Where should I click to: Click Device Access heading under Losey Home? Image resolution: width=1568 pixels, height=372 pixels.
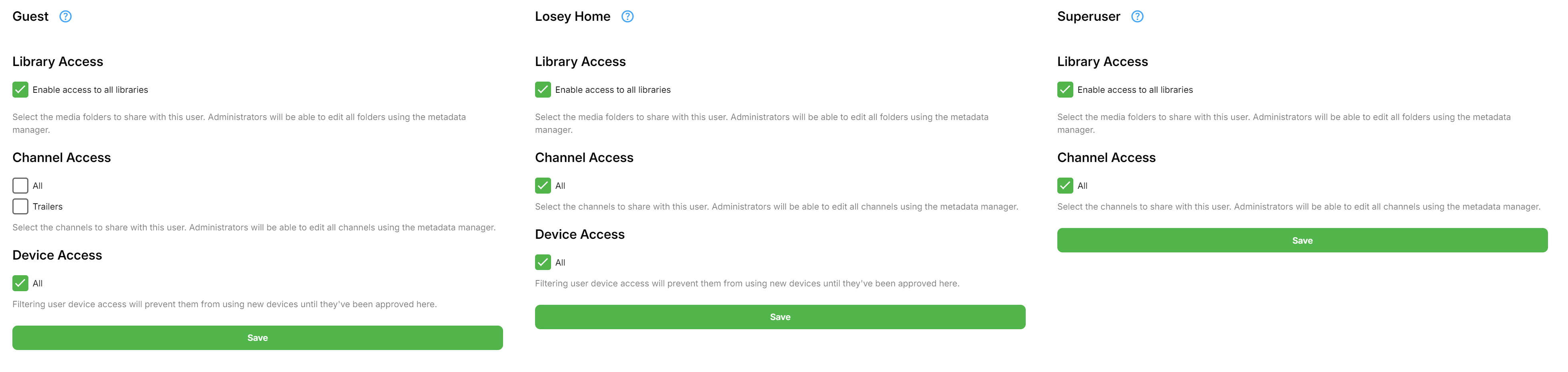point(579,234)
